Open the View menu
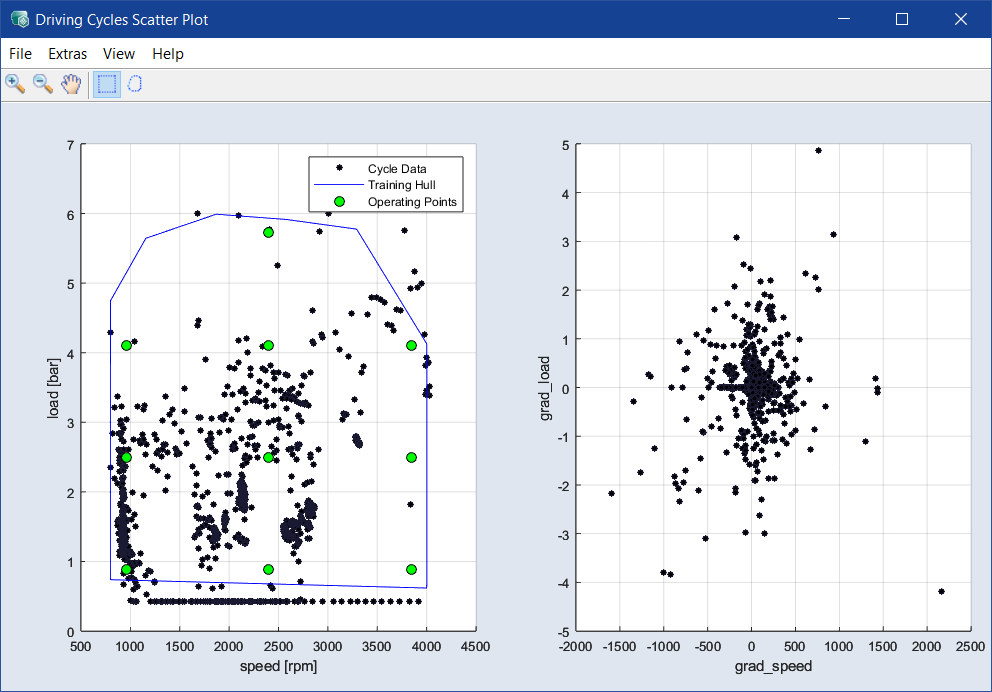992x692 pixels. point(119,54)
